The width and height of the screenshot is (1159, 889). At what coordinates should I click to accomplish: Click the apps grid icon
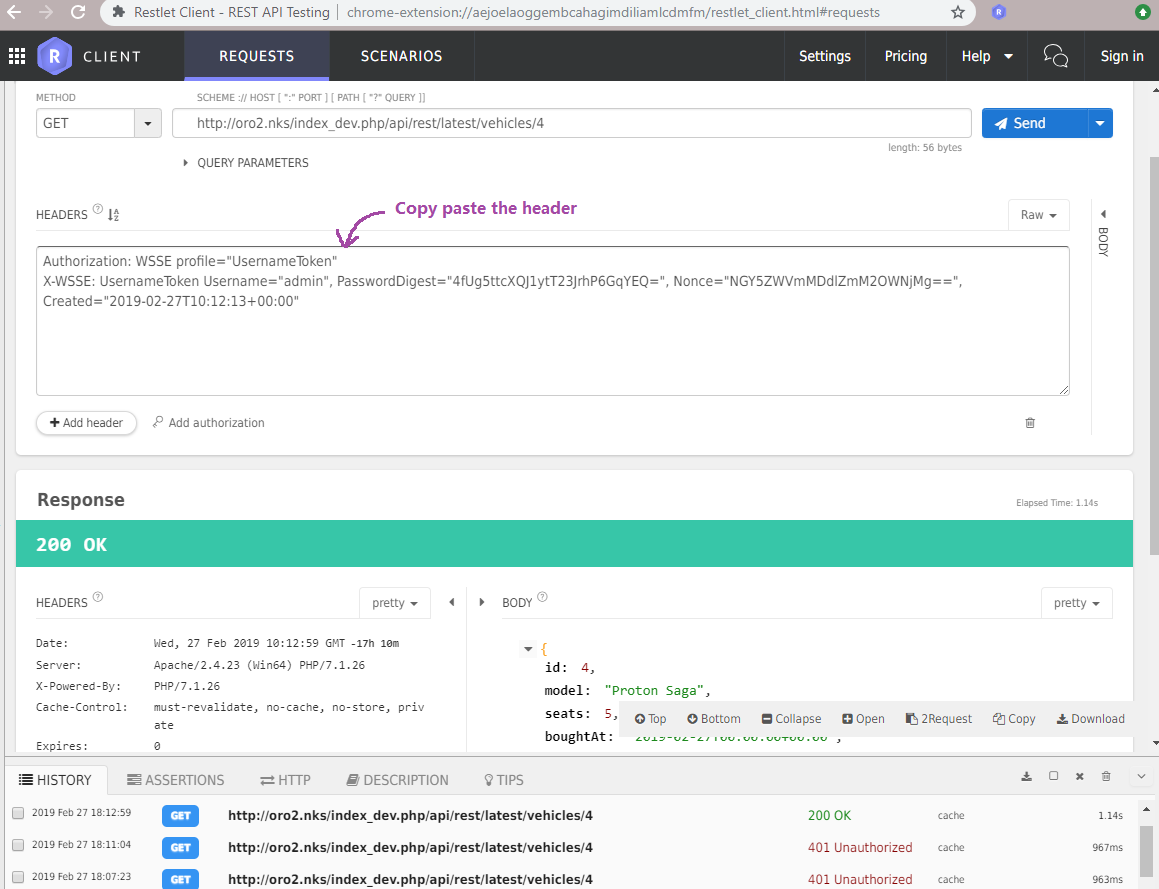coord(16,56)
